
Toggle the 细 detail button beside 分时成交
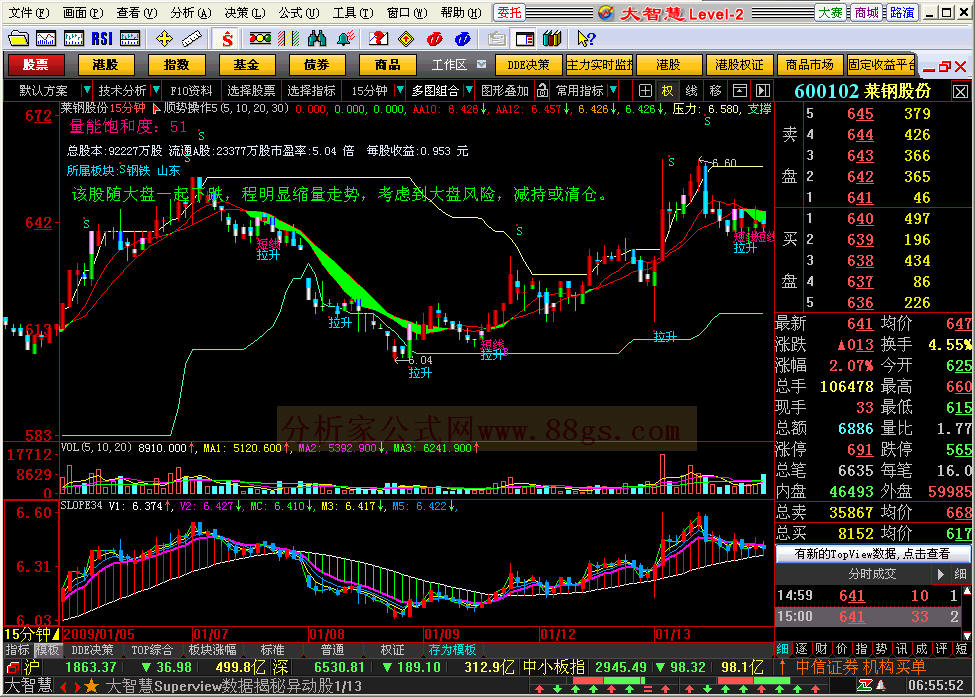click(961, 575)
